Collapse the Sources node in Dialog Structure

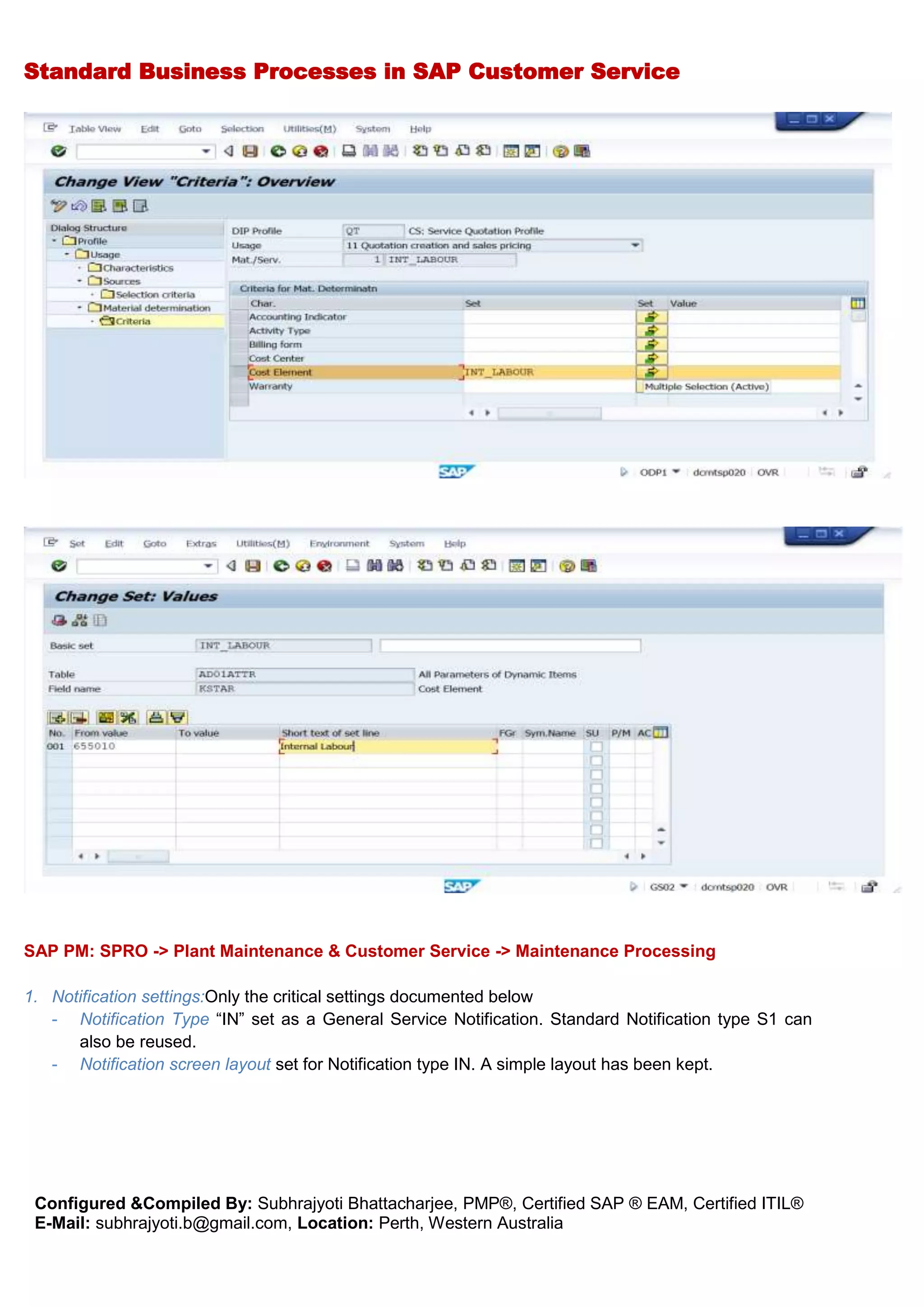coord(80,281)
